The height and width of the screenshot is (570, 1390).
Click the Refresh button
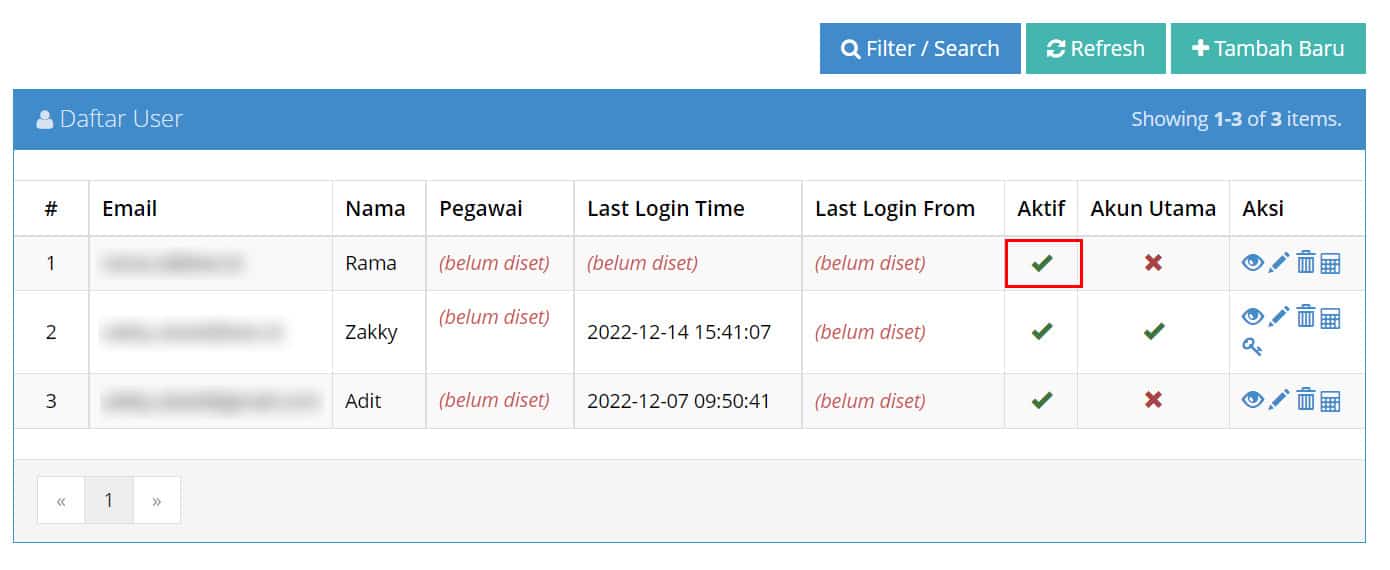coord(1096,48)
